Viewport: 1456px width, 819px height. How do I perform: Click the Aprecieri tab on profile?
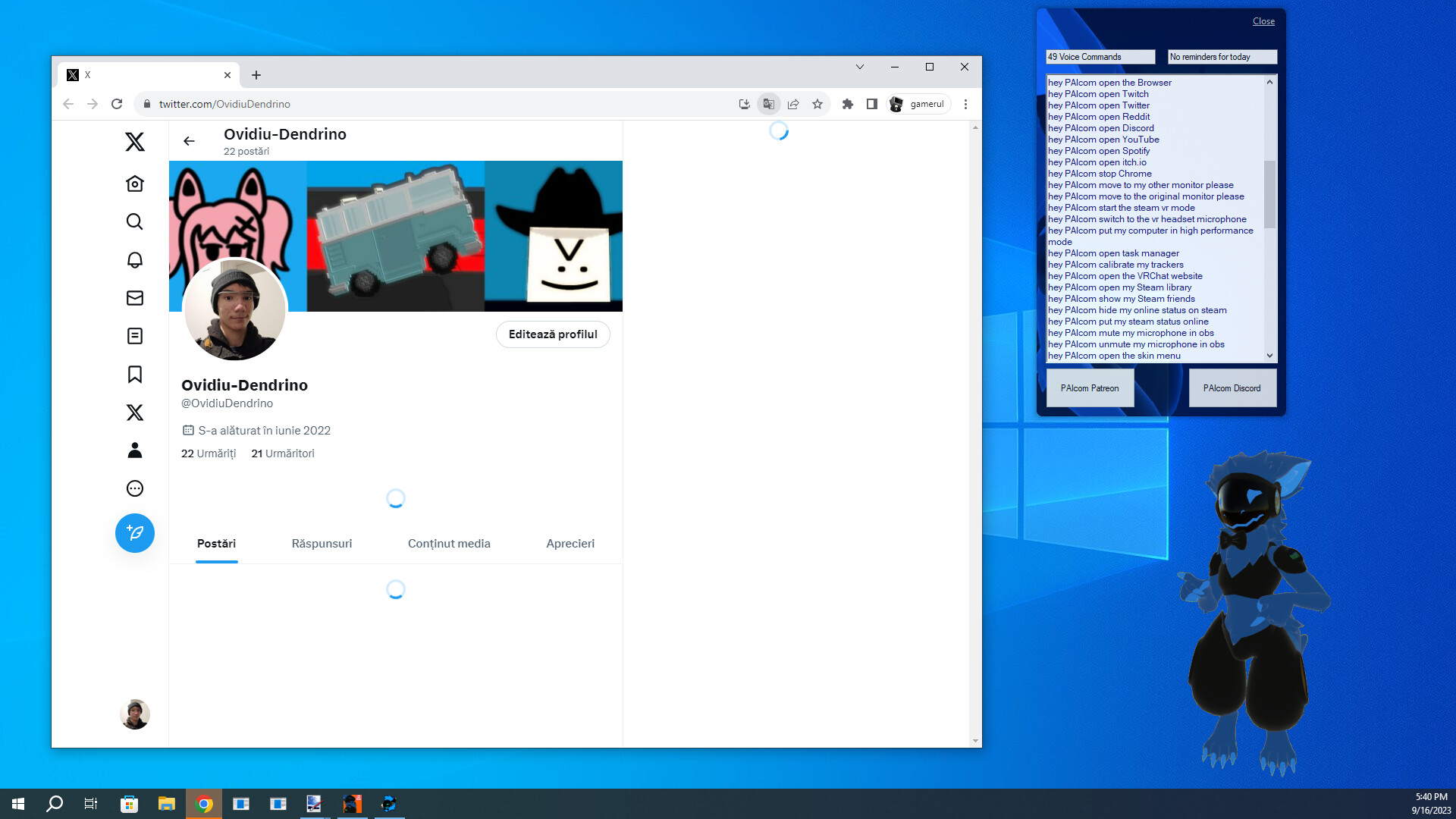tap(570, 543)
